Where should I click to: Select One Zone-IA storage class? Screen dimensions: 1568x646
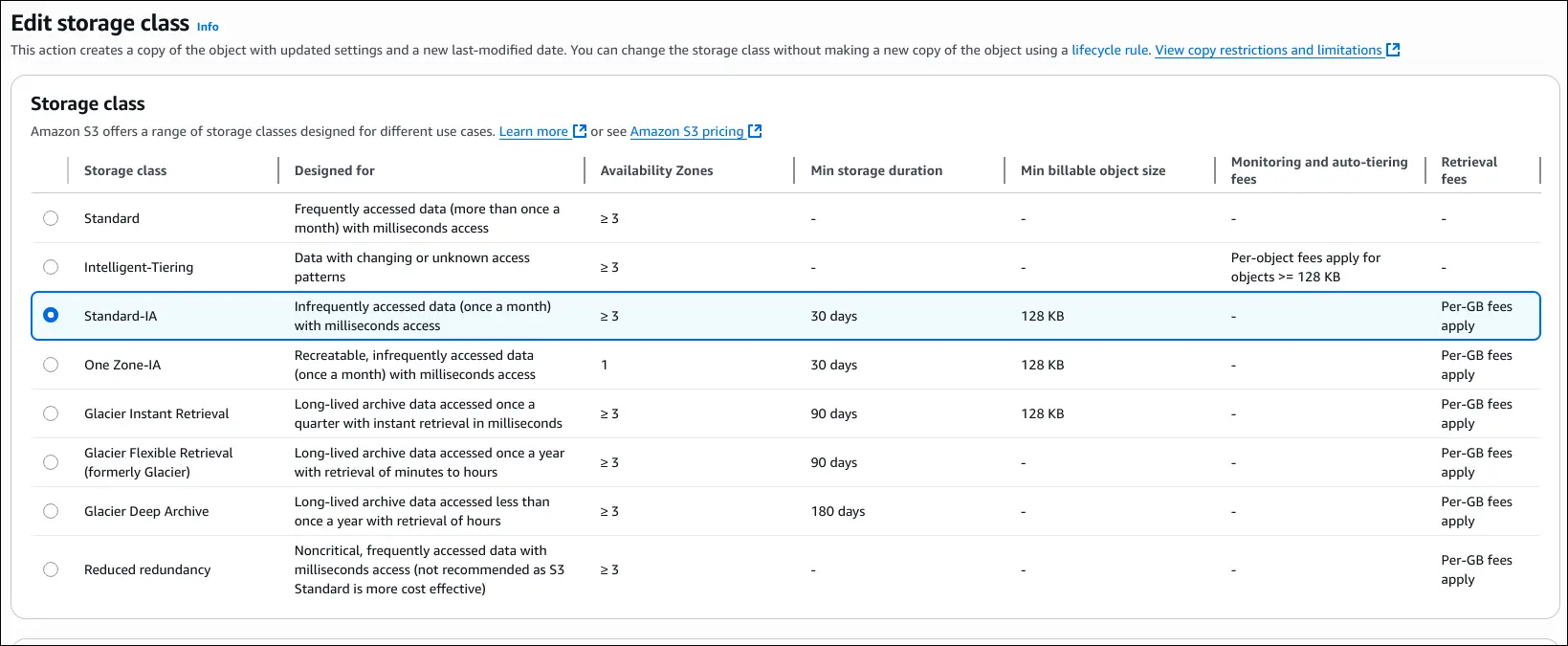click(51, 365)
